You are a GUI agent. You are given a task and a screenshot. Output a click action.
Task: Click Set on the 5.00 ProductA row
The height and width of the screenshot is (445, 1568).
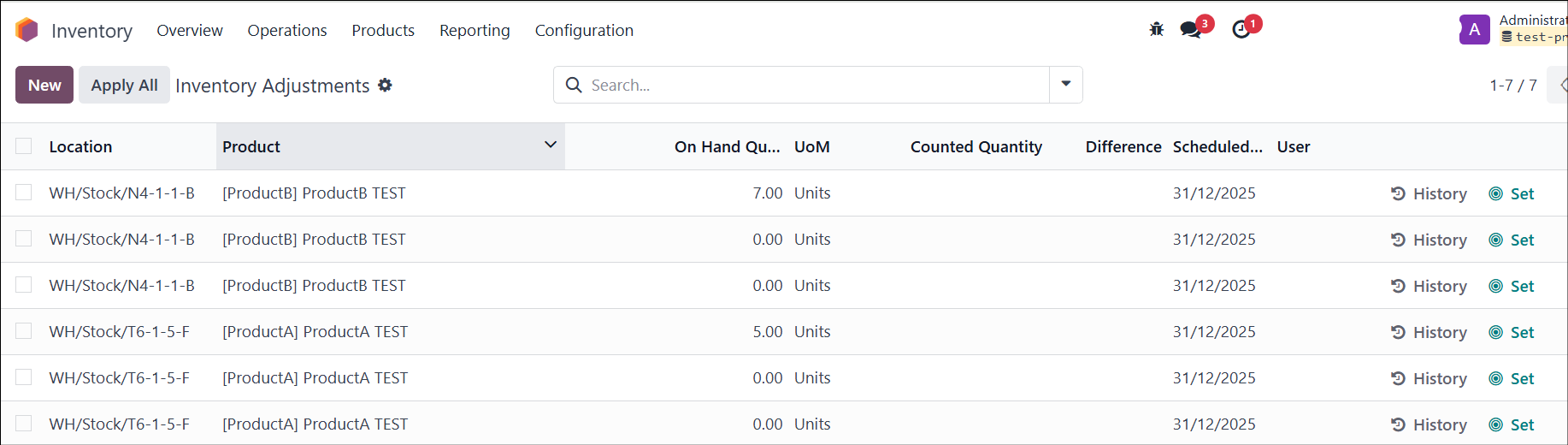coord(1512,332)
